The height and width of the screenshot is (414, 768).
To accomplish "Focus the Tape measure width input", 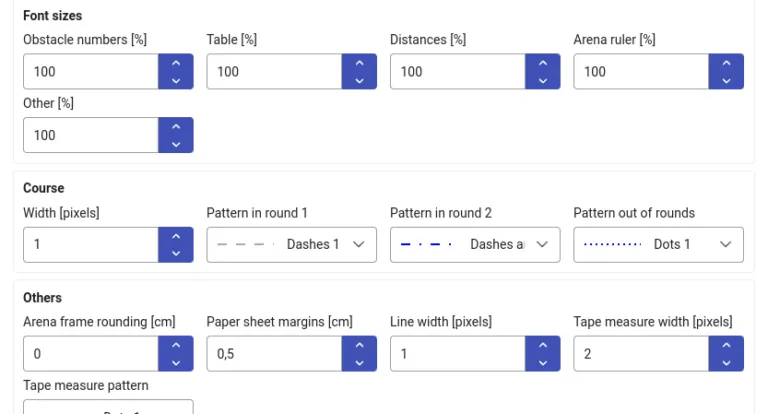I will point(641,354).
